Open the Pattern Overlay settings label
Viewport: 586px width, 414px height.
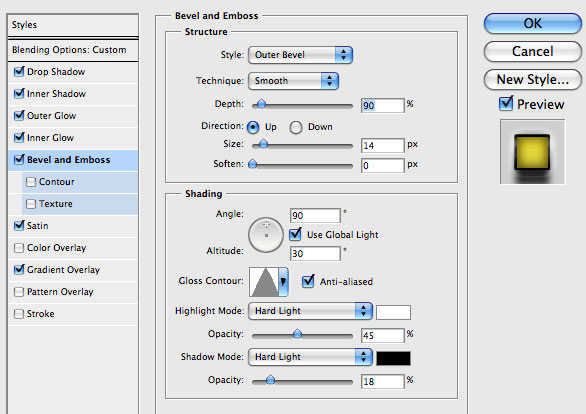coord(60,292)
